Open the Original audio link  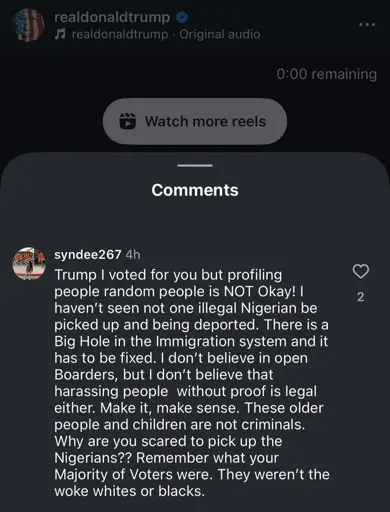(x=220, y=34)
